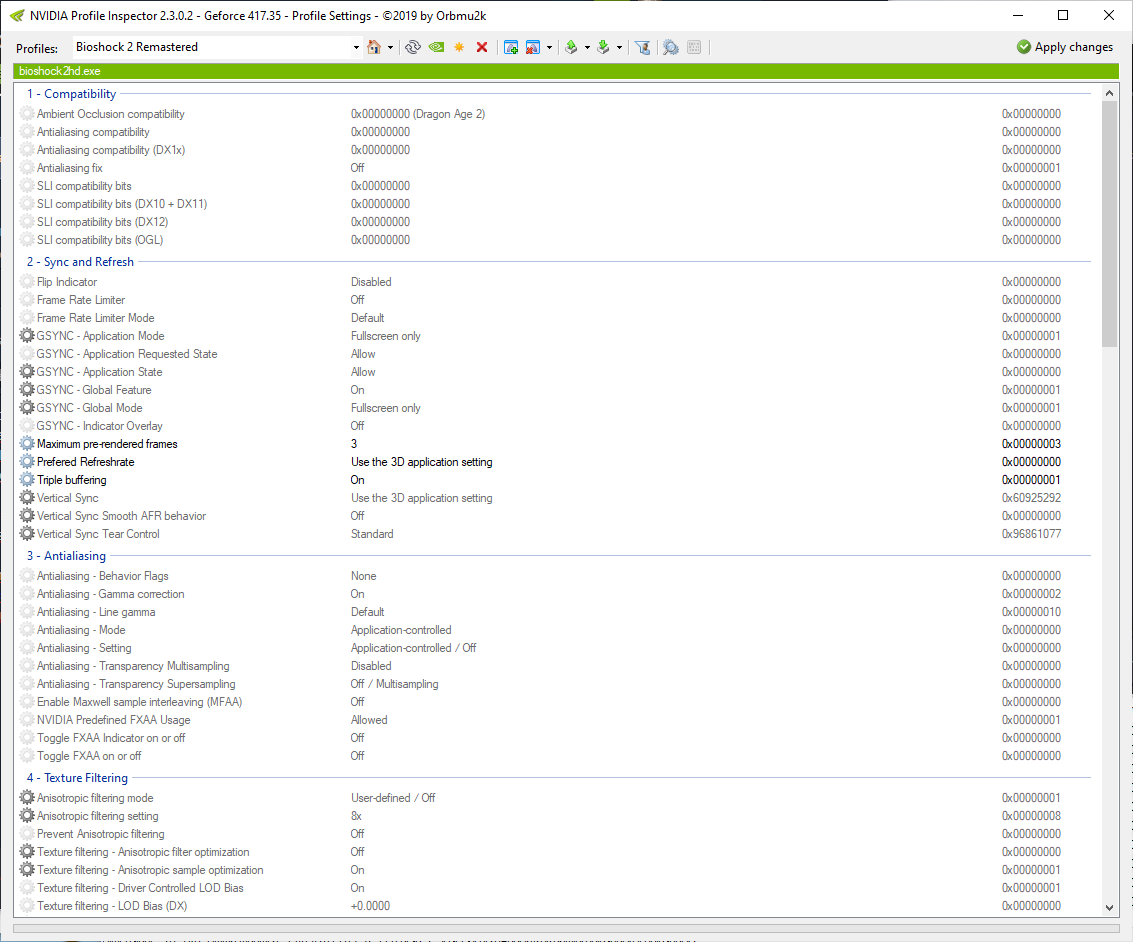Image resolution: width=1133 pixels, height=942 pixels.
Task: Click the vertical scrollbar down arrow
Action: (1109, 908)
